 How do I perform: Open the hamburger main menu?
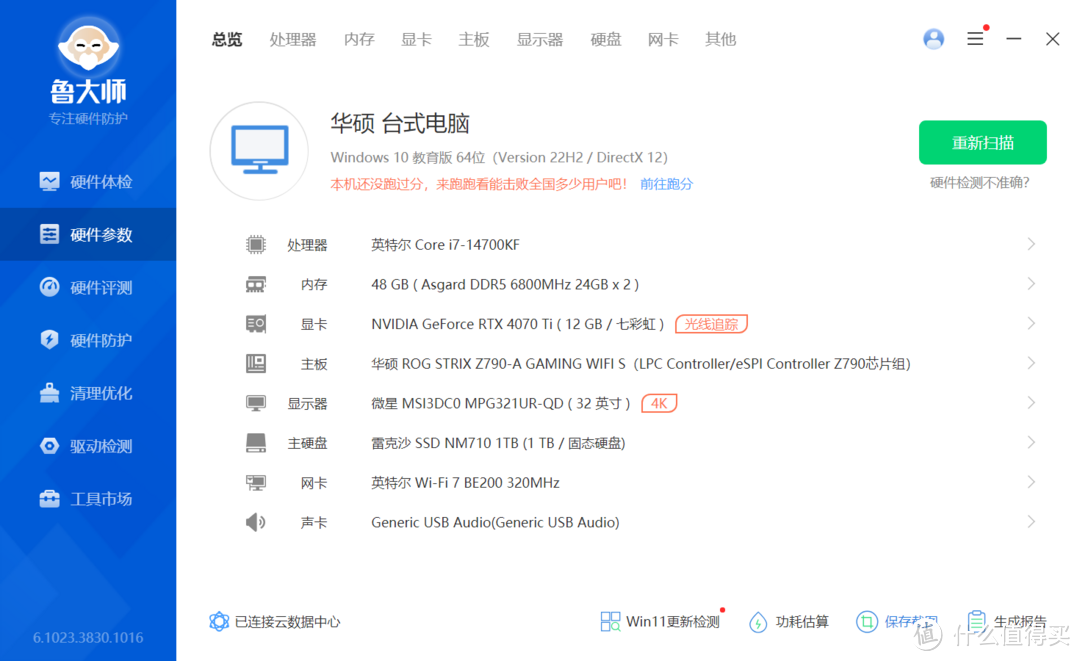click(975, 39)
